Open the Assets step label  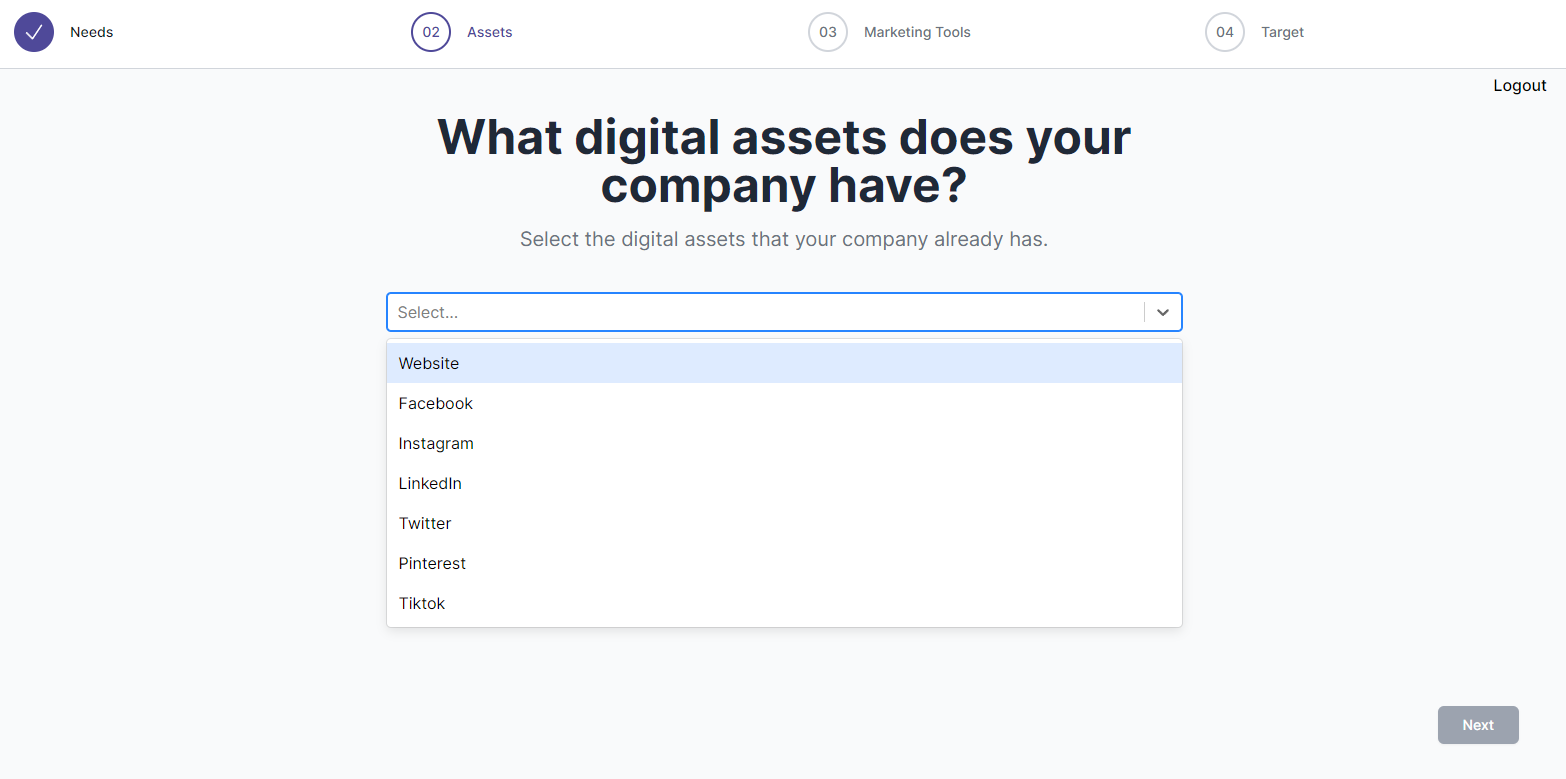click(x=490, y=32)
